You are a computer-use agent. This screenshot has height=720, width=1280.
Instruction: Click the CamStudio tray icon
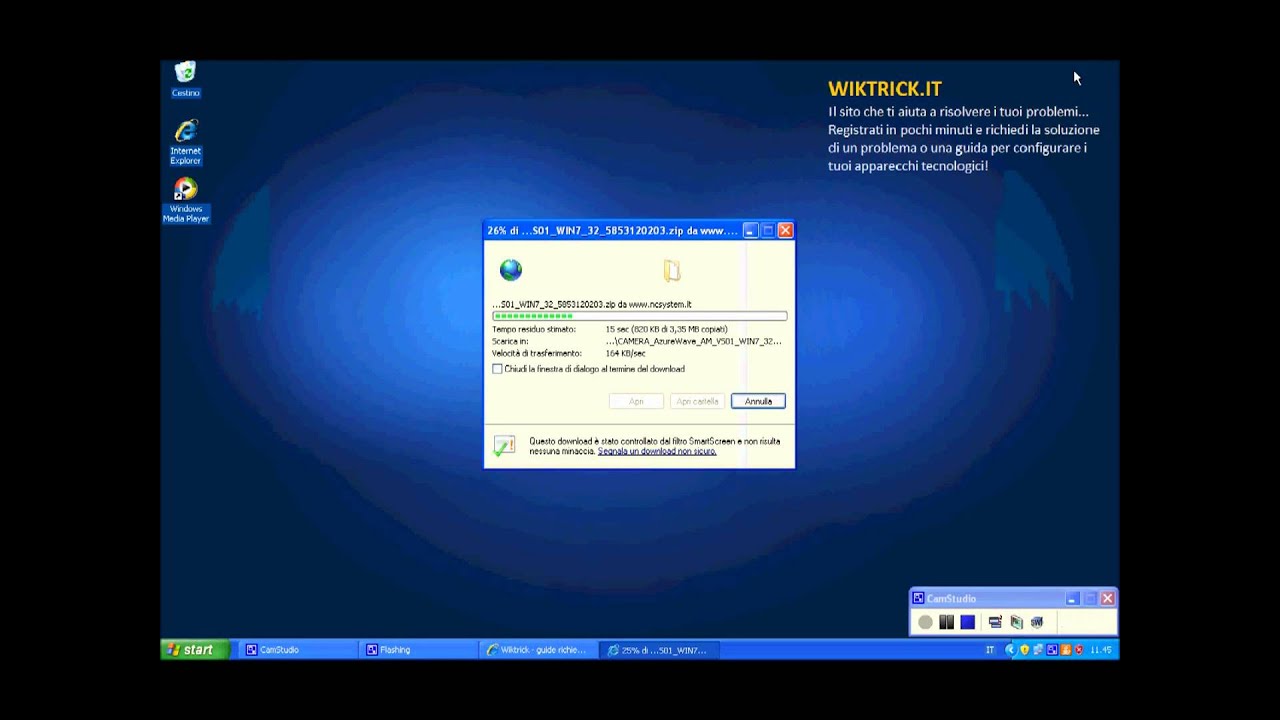1052,650
